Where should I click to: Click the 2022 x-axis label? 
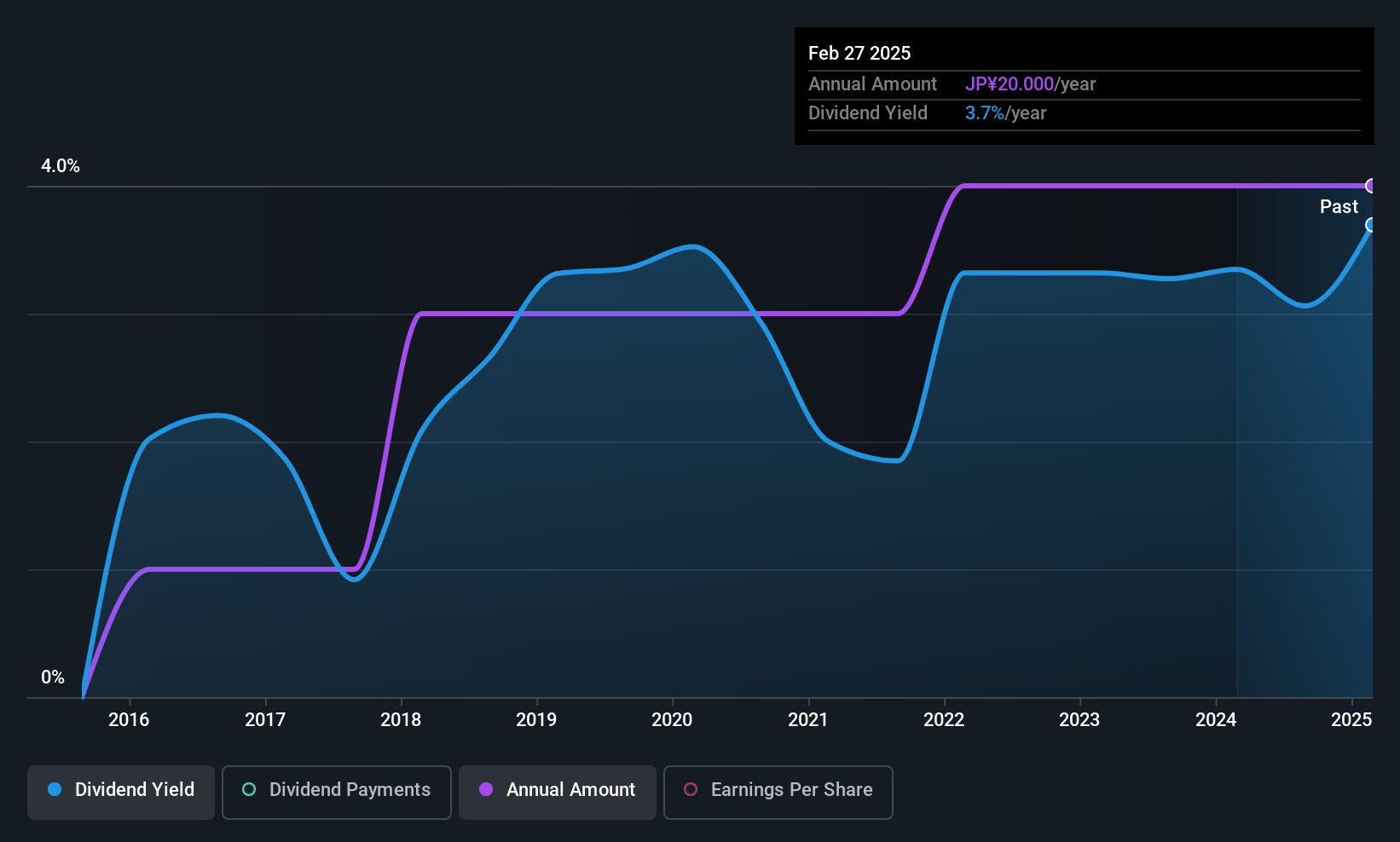(x=944, y=719)
